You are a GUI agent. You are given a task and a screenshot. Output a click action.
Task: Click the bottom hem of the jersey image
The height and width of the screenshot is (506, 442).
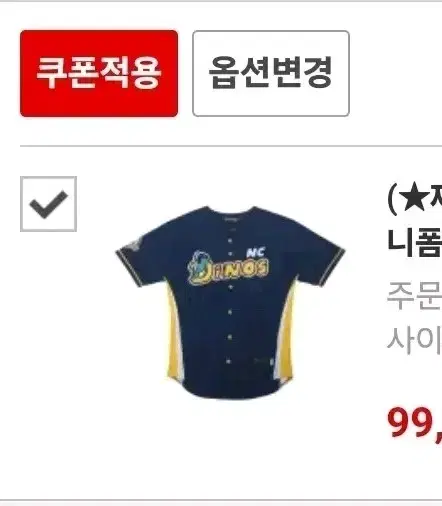(230, 390)
